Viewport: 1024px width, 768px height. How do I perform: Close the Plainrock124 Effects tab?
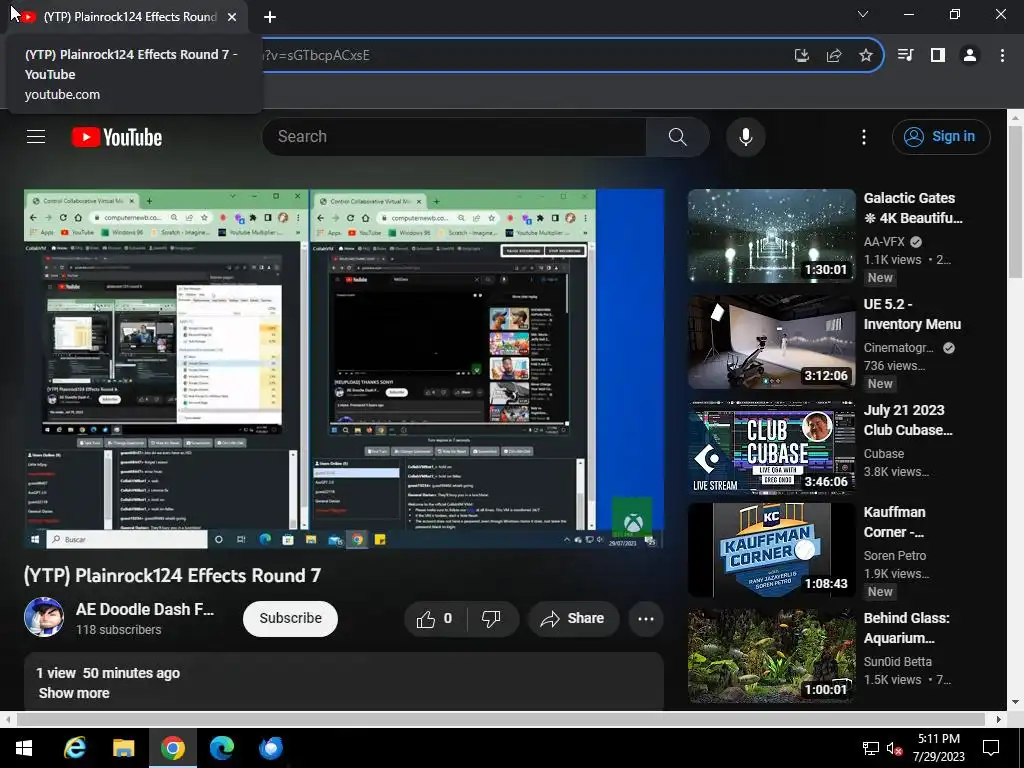pos(232,17)
